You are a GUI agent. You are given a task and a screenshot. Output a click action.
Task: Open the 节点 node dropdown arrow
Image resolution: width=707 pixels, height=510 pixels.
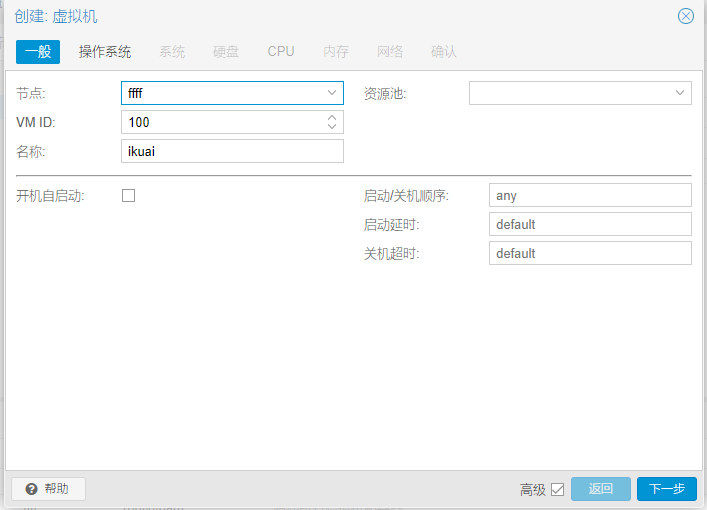332,93
